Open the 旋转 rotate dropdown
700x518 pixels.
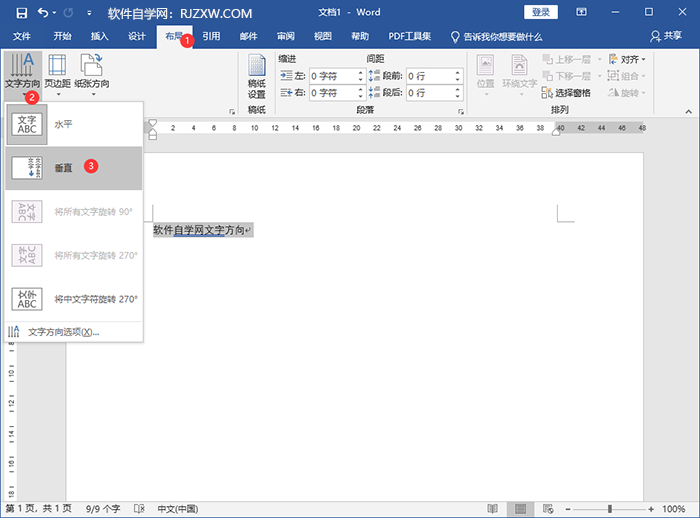[x=627, y=93]
